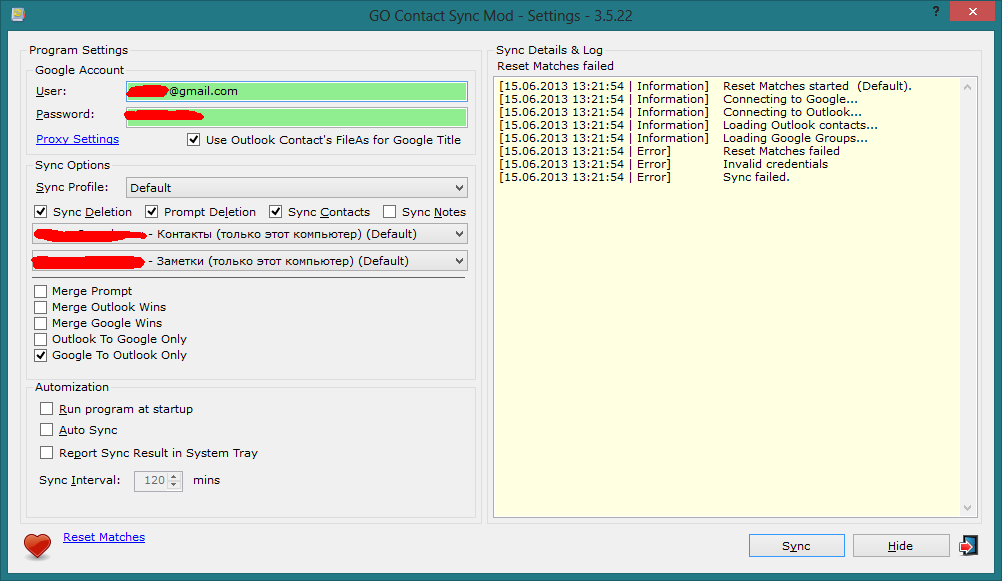
Task: Click the Sync button
Action: pos(796,546)
